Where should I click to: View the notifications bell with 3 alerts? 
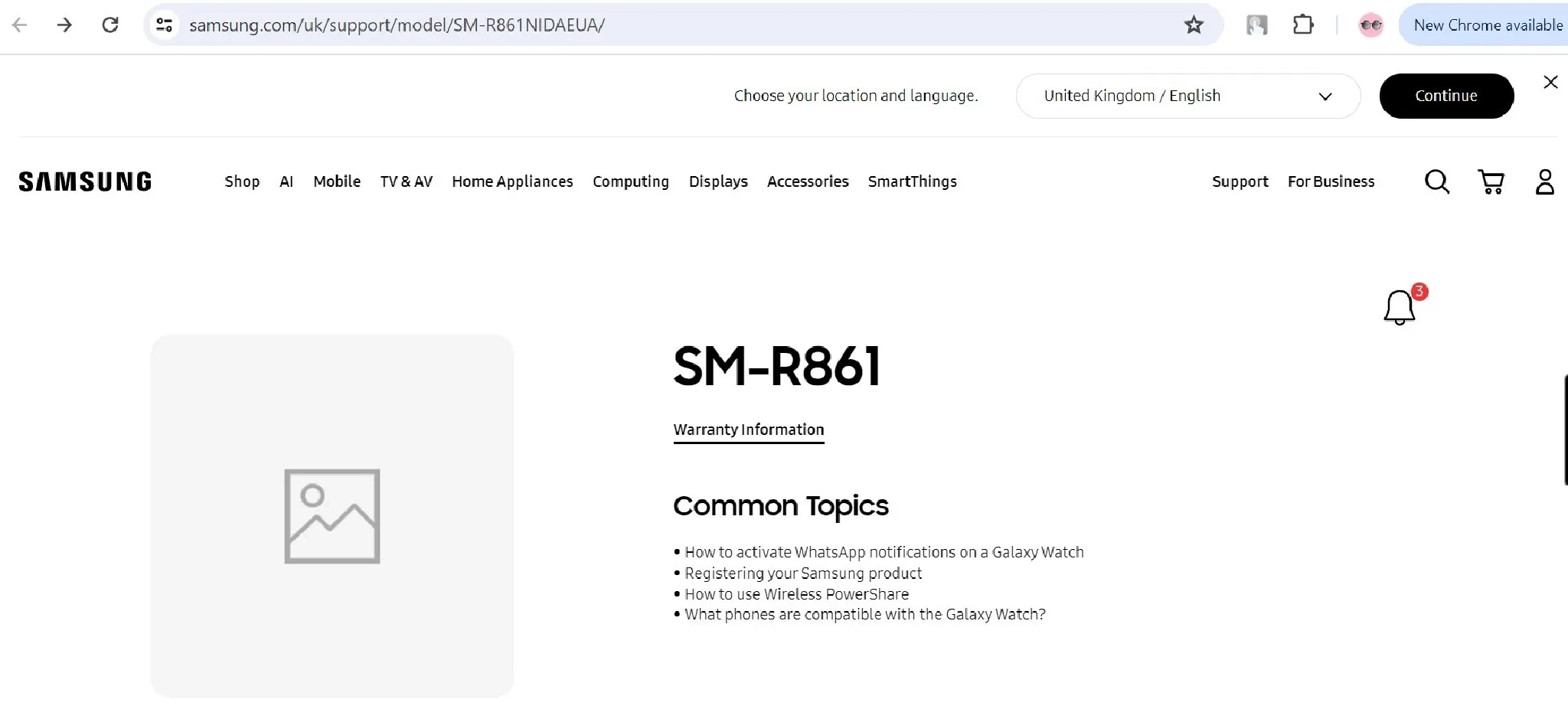[x=1400, y=307]
